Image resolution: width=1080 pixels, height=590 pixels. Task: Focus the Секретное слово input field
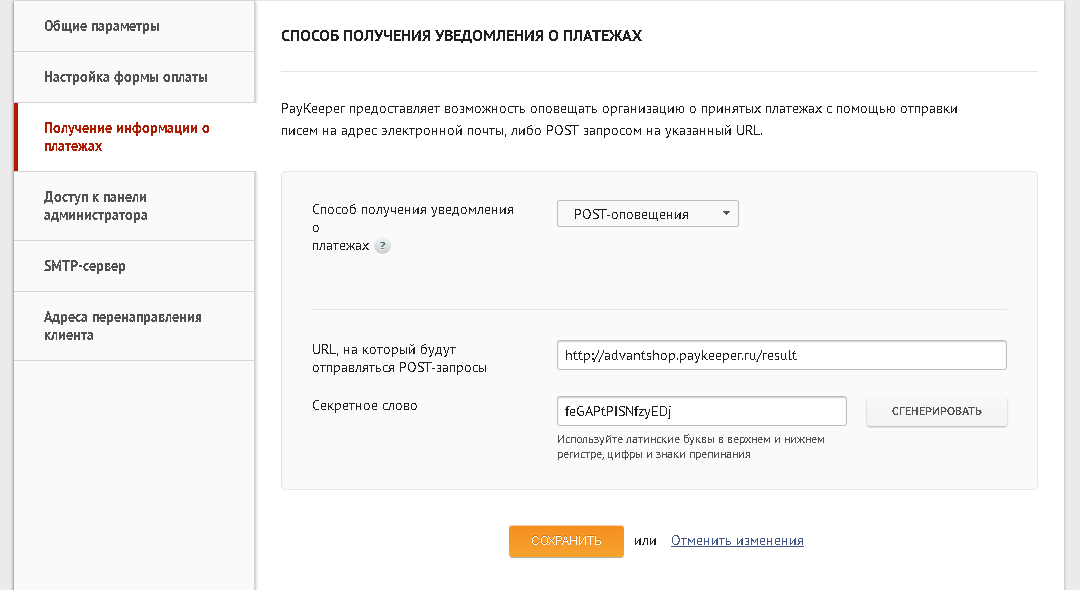click(x=701, y=411)
